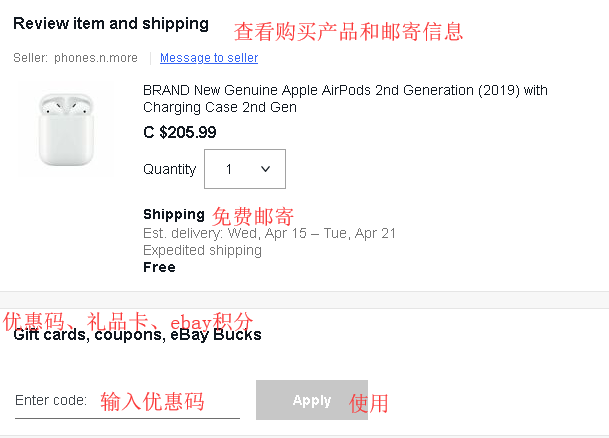Click the Enter code: label

click(x=51, y=400)
